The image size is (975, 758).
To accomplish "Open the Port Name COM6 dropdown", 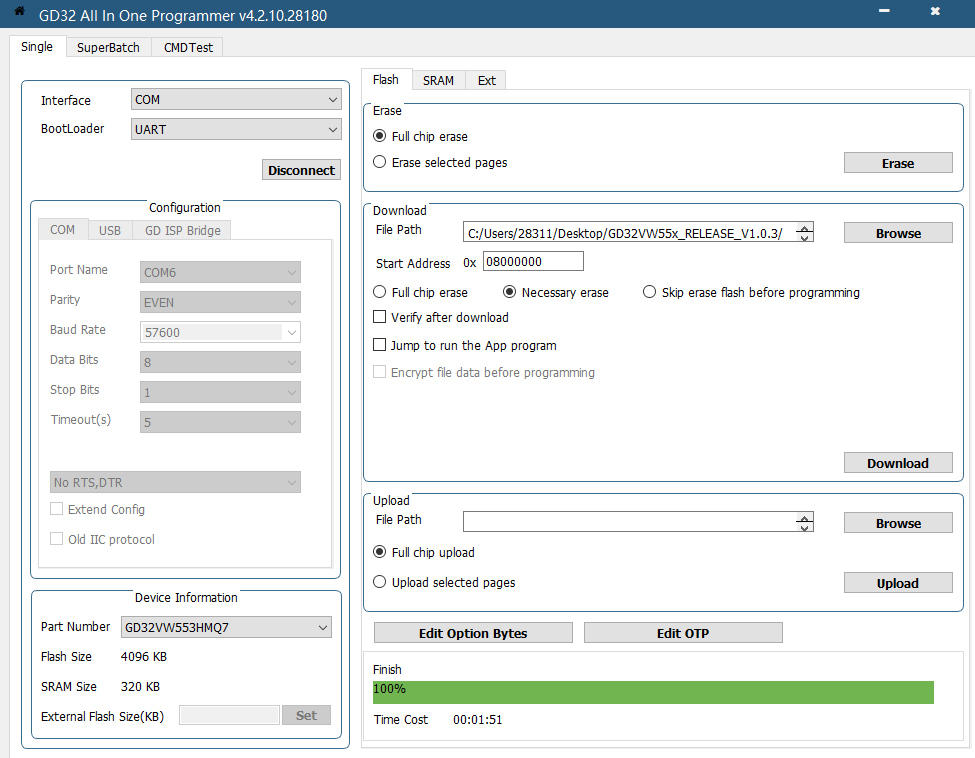I will (220, 272).
